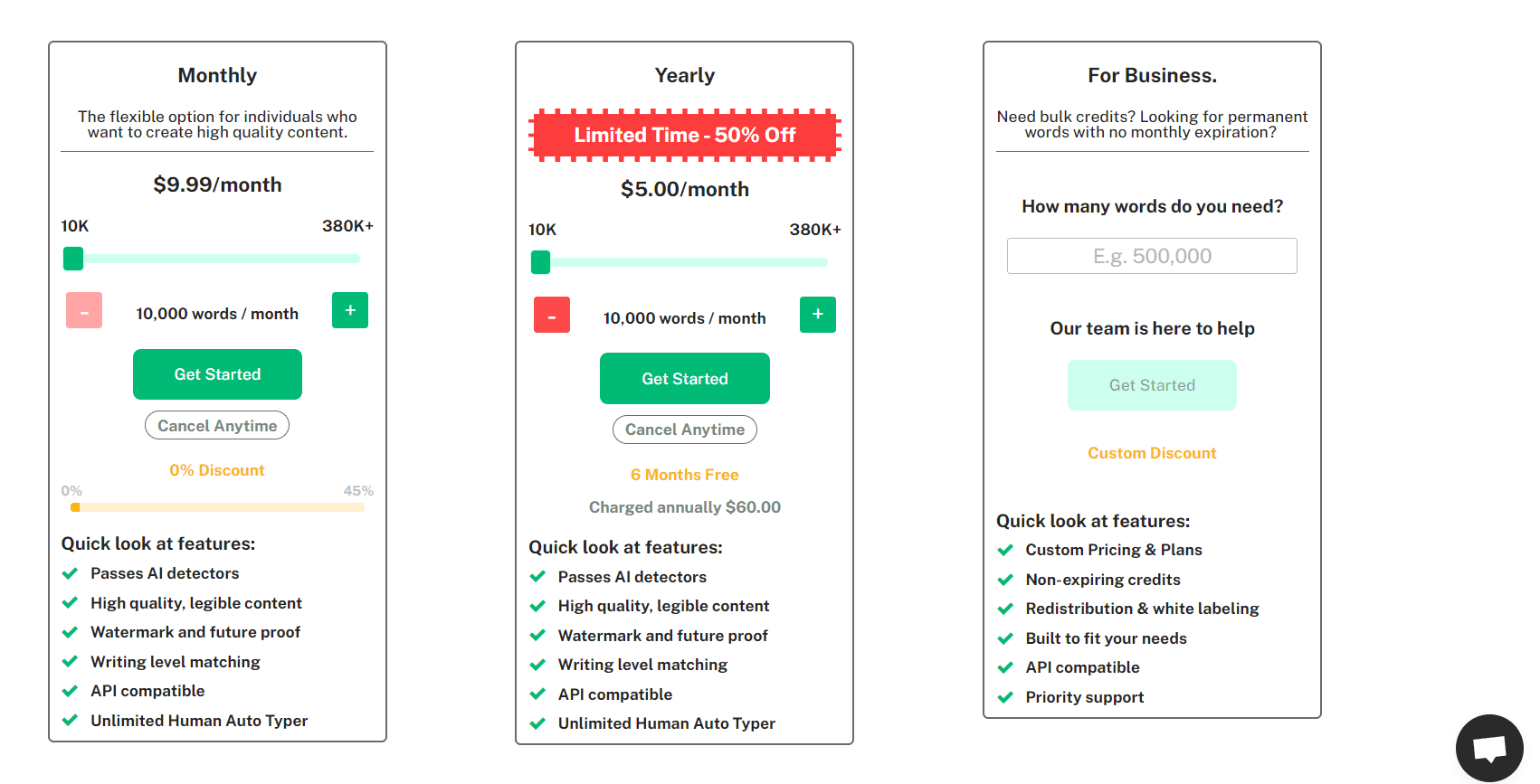Focus the business word count input field
Image resolution: width=1540 pixels, height=784 pixels.
[1152, 256]
